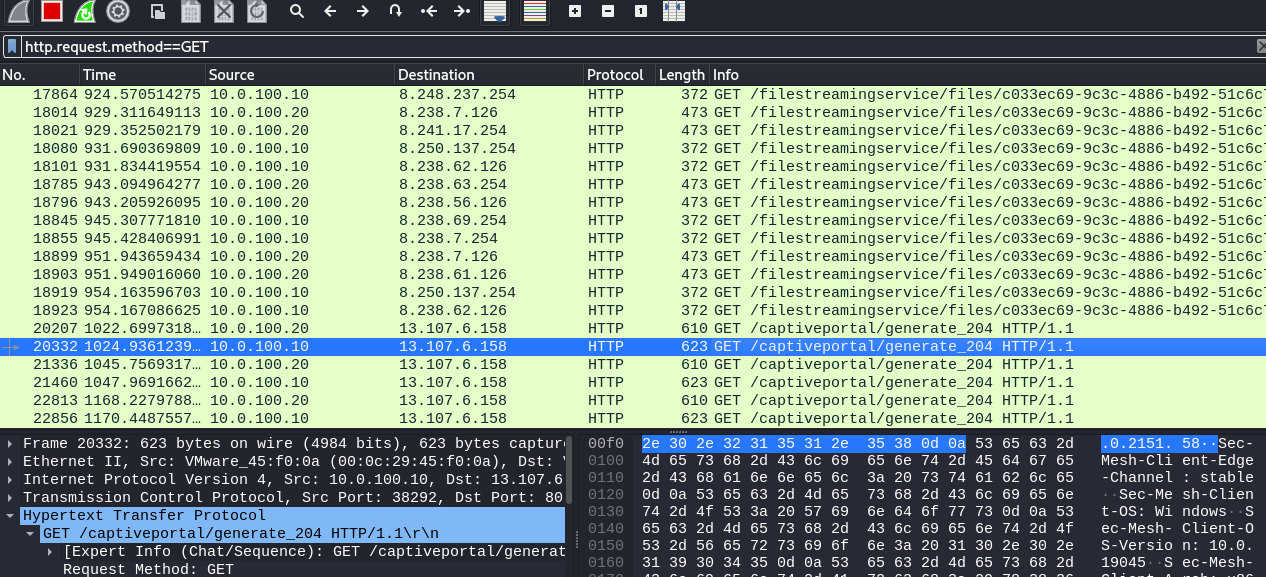Jump to the last packet
1266x577 pixels.
click(x=461, y=11)
